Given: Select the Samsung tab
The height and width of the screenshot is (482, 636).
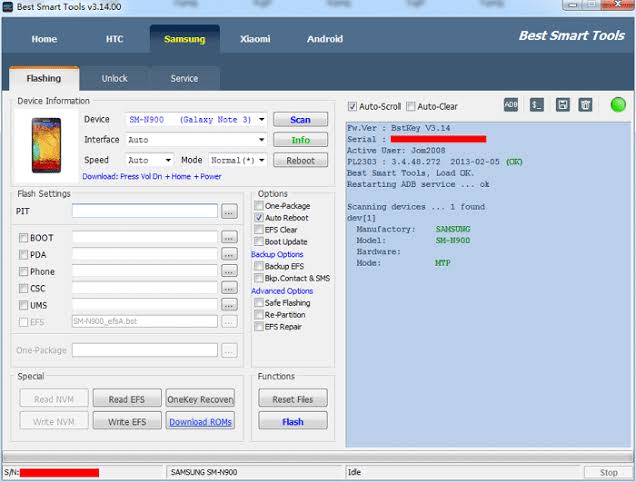Looking at the screenshot, I should [185, 39].
